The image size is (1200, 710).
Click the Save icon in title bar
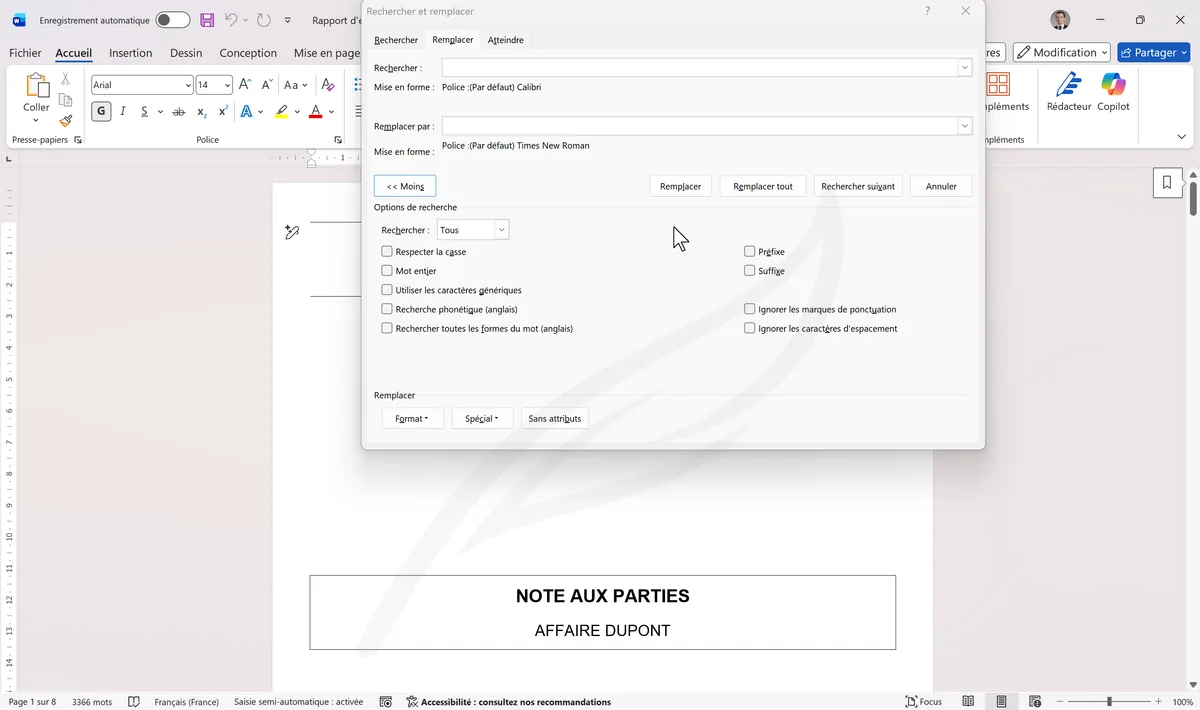tap(207, 20)
